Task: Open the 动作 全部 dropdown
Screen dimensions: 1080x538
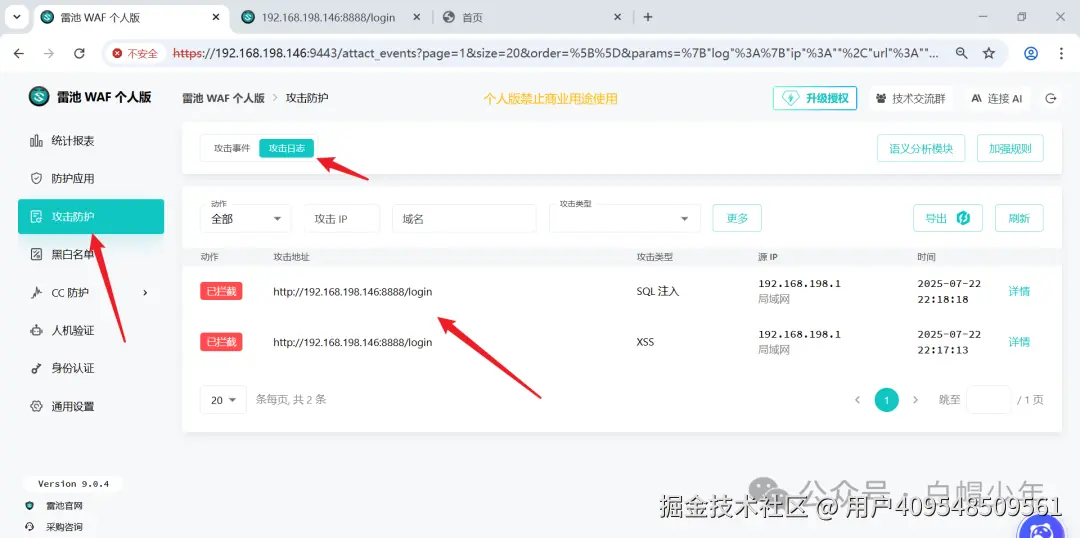Action: pyautogui.click(x=246, y=218)
